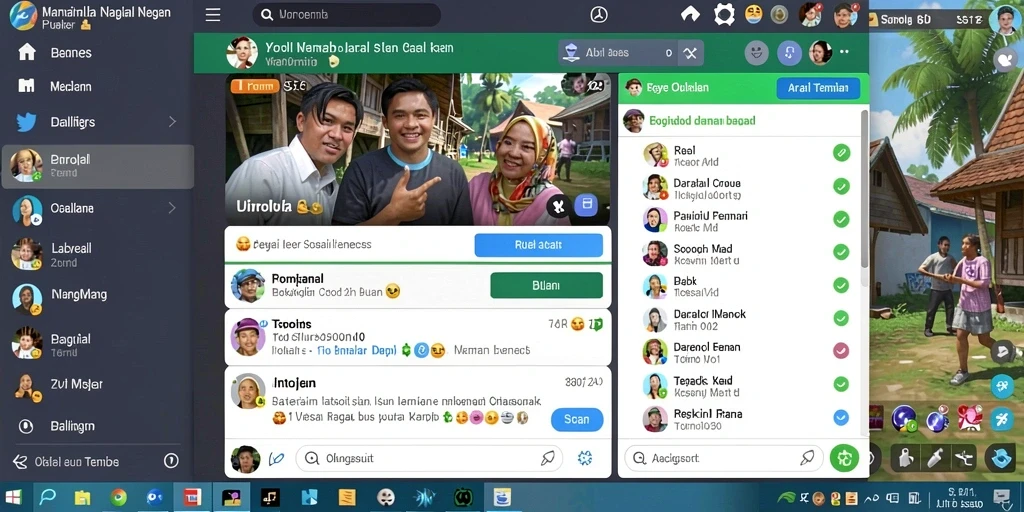
Task: Toggle the check for Sooogh Mad
Action: (x=841, y=252)
